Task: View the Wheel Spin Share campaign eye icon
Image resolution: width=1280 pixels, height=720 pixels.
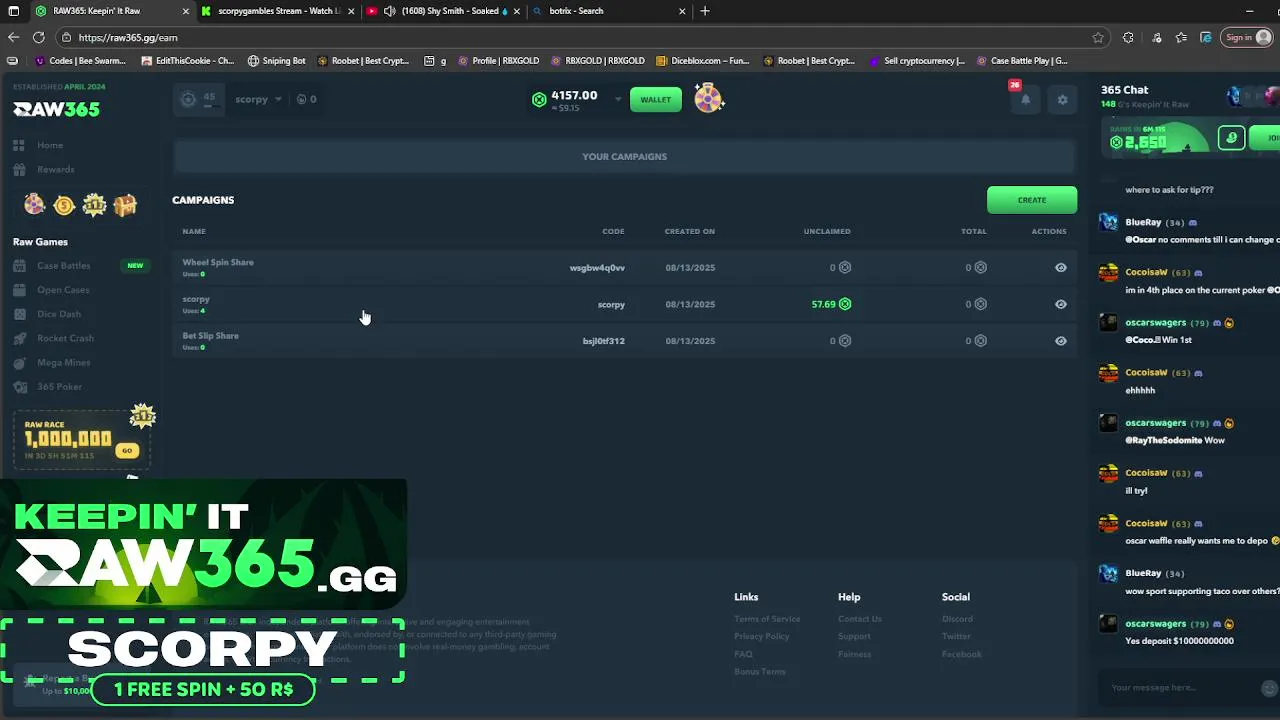Action: point(1061,268)
